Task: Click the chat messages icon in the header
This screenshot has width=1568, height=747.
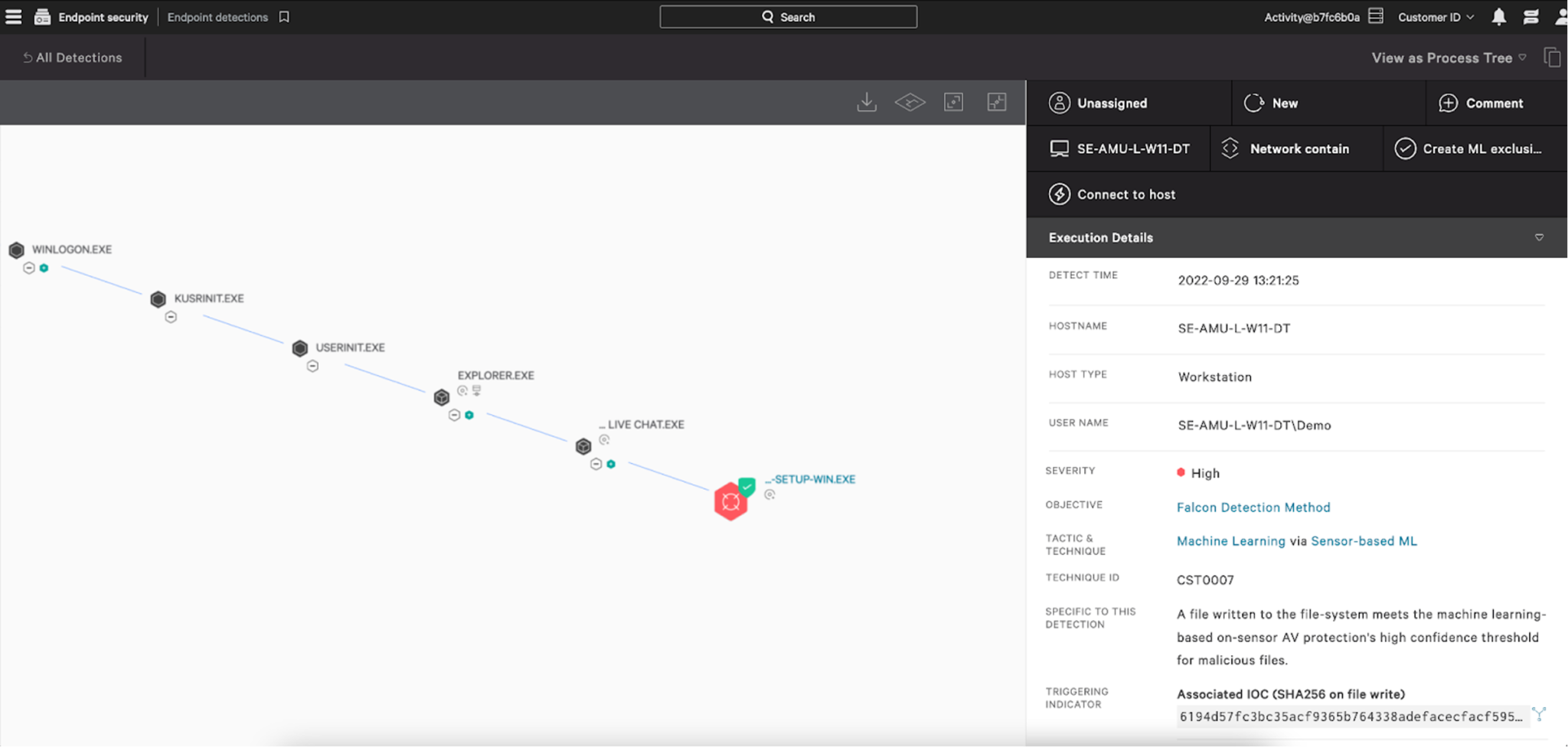Action: (1531, 16)
